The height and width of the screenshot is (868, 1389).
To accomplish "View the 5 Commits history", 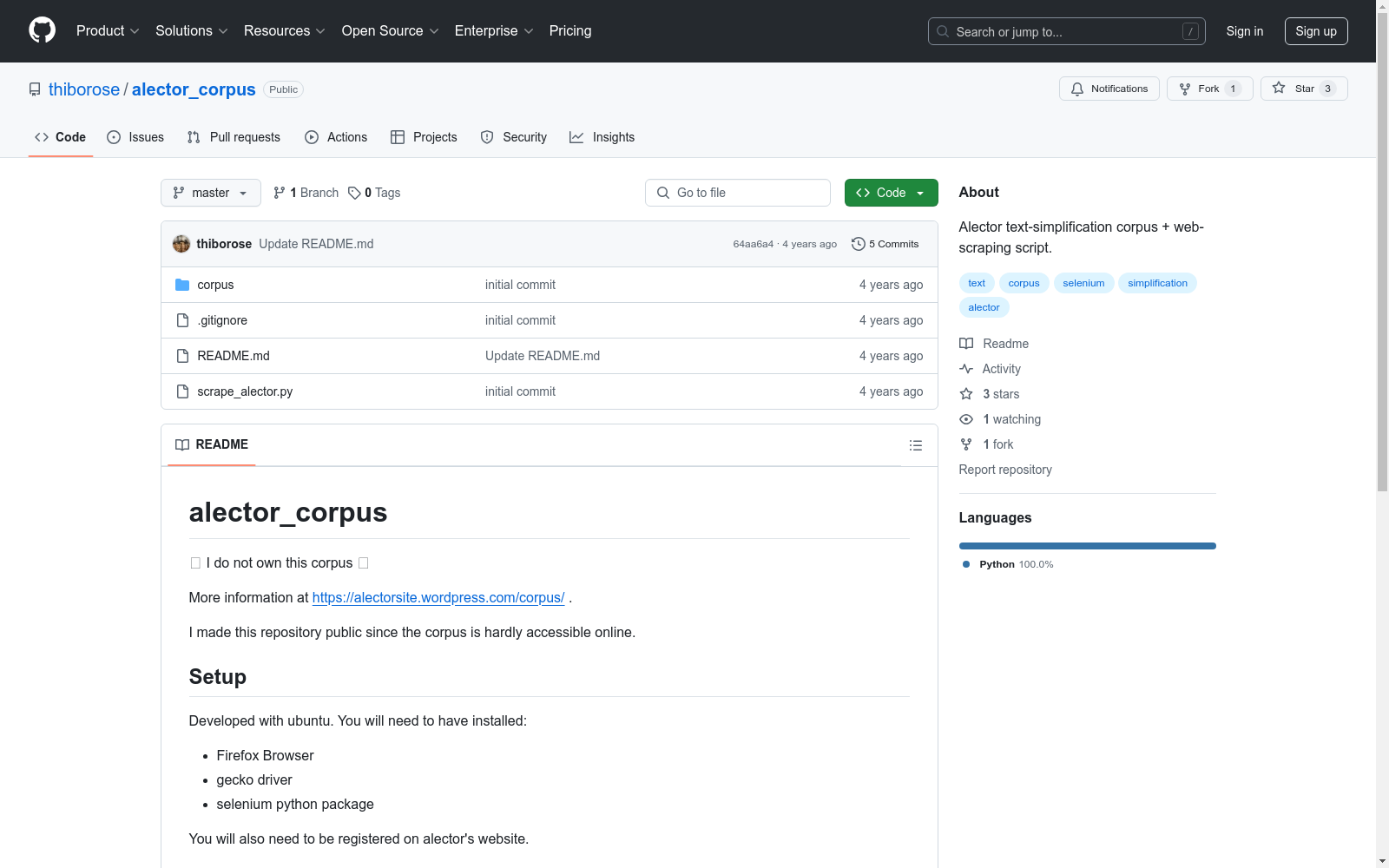I will pos(885,244).
